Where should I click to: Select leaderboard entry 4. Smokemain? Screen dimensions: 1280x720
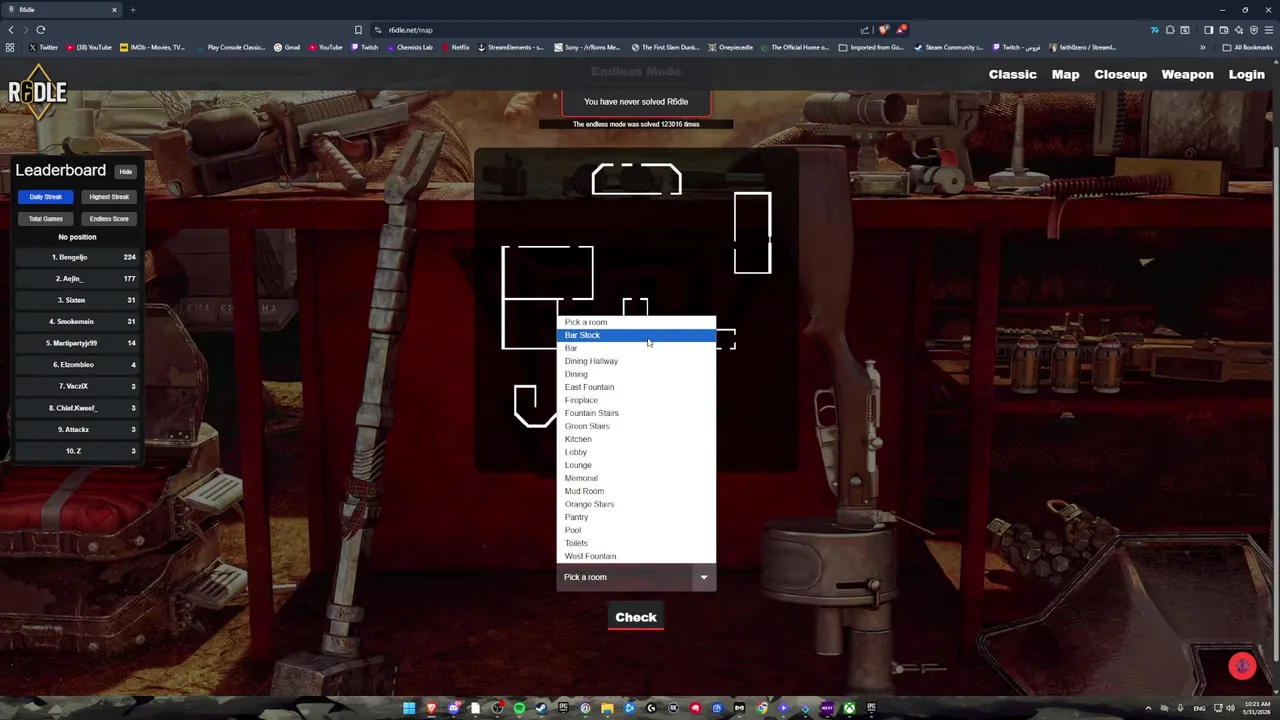[77, 322]
